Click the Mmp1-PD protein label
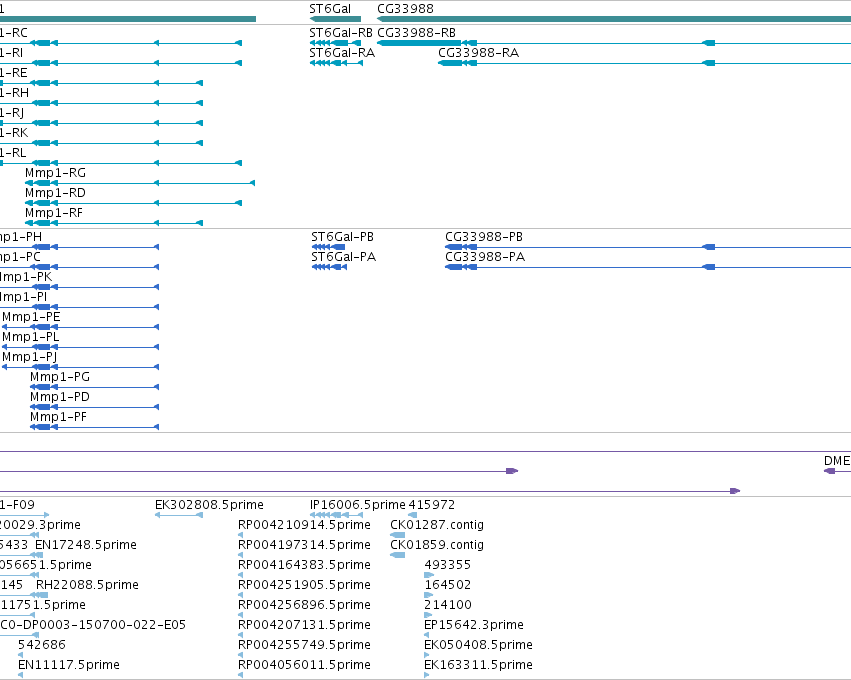 coord(60,397)
